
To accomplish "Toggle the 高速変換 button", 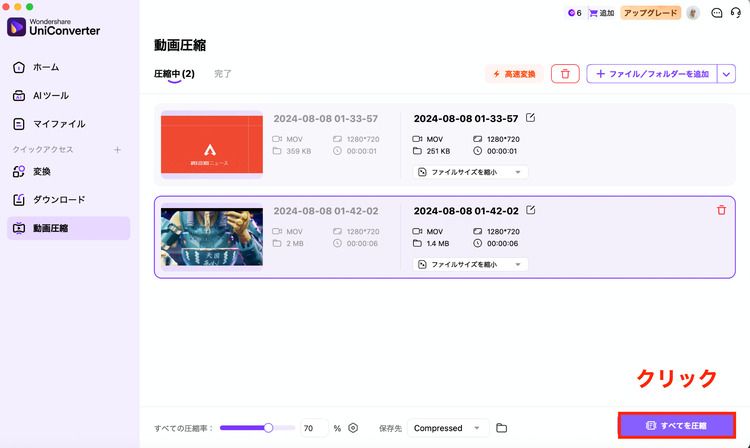I will [x=514, y=74].
